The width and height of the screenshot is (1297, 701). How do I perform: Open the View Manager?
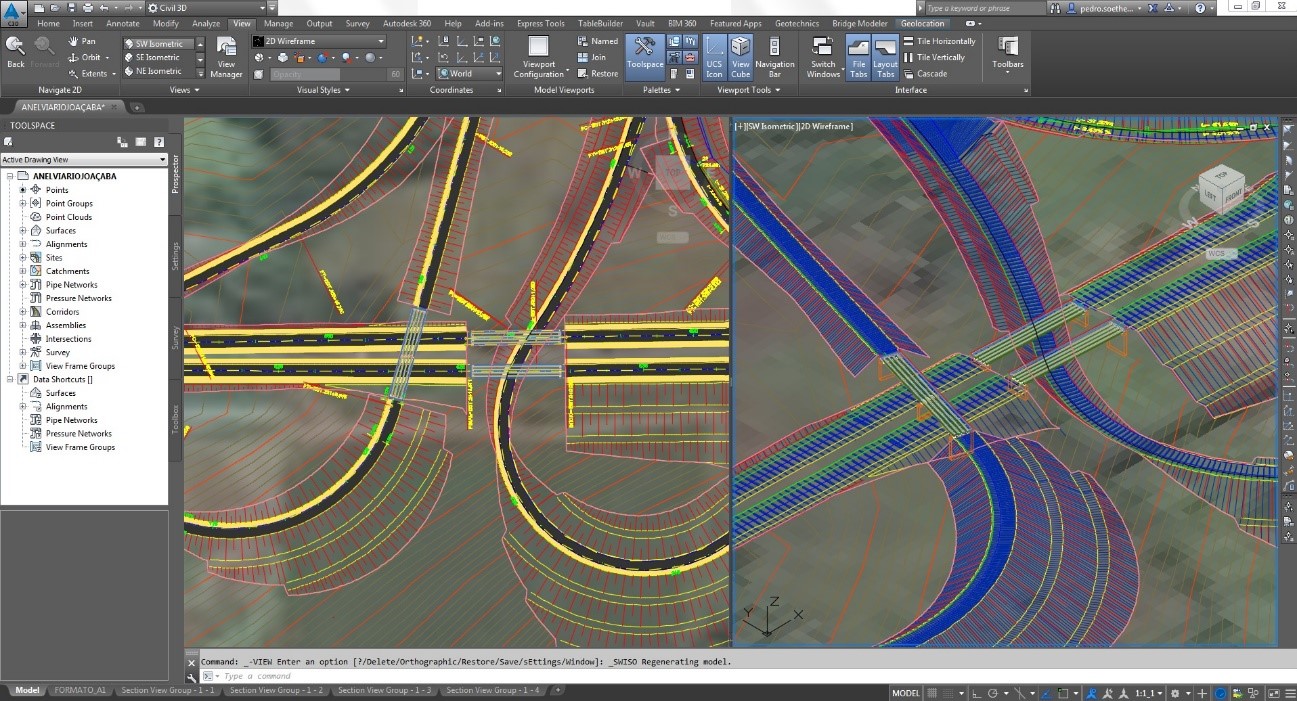tap(226, 56)
